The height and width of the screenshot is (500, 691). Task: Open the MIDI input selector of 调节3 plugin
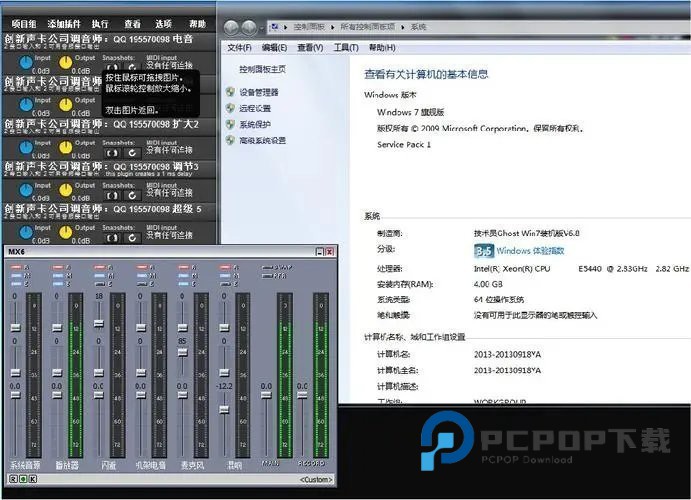coord(170,193)
